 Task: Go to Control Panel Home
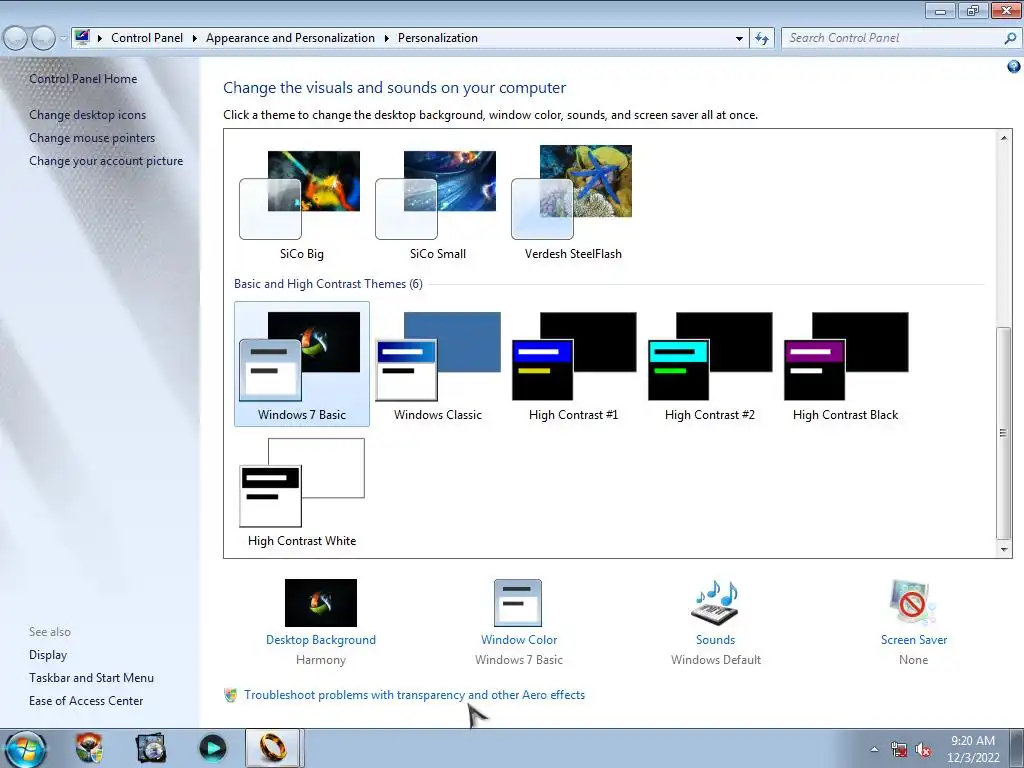point(83,79)
